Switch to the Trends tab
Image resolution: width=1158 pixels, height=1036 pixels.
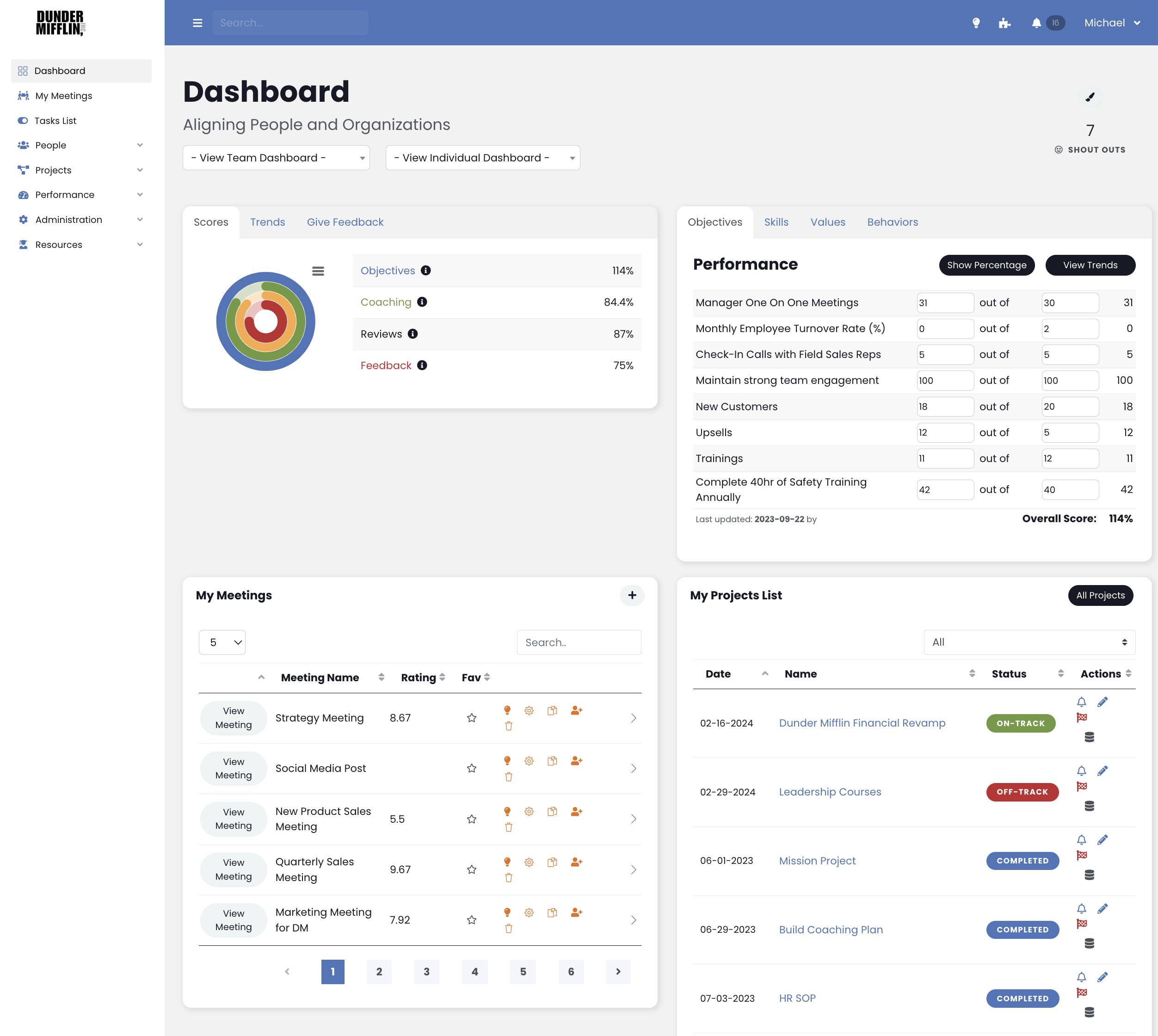[x=267, y=222]
